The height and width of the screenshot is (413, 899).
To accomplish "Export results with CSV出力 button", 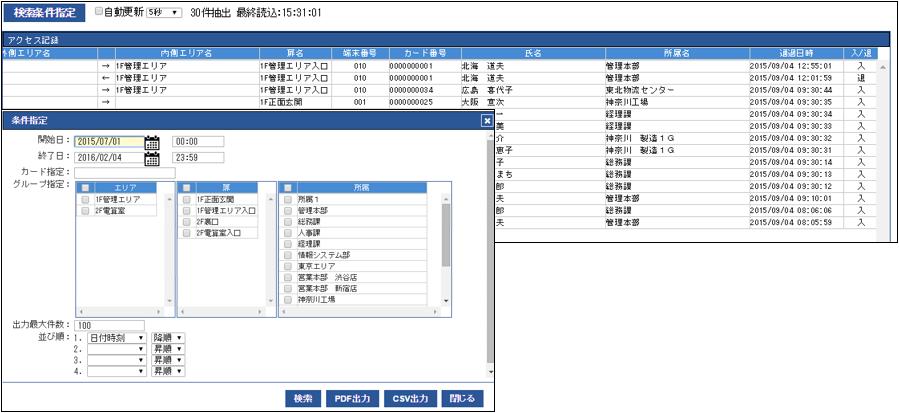I will coord(409,398).
